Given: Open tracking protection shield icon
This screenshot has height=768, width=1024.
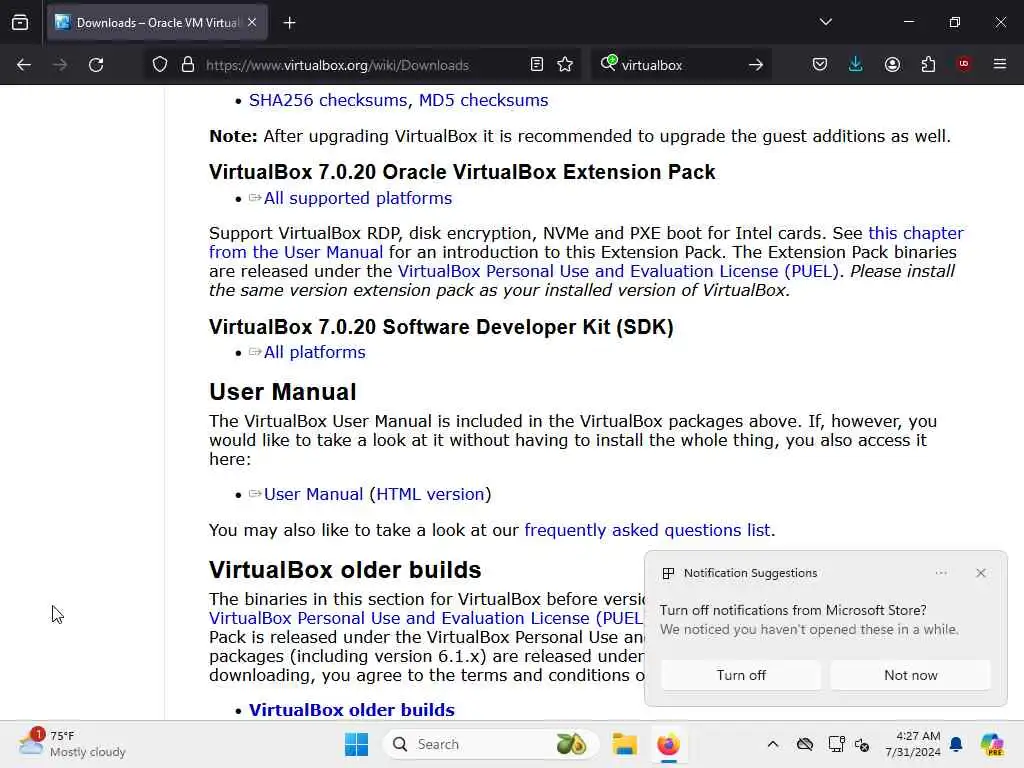Looking at the screenshot, I should click(x=160, y=65).
